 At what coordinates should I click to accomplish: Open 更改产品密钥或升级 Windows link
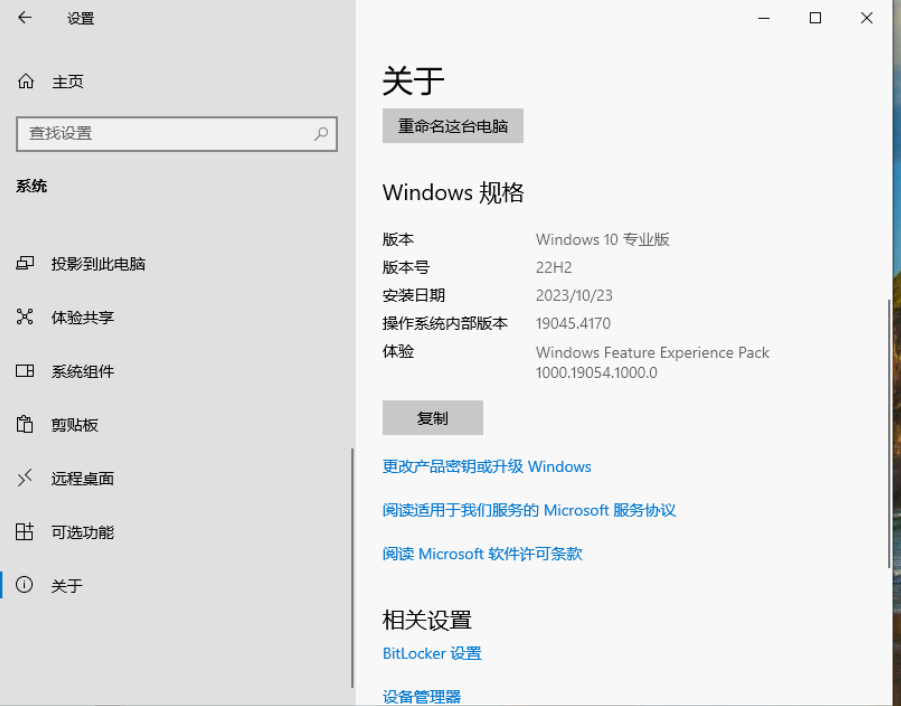pyautogui.click(x=487, y=466)
